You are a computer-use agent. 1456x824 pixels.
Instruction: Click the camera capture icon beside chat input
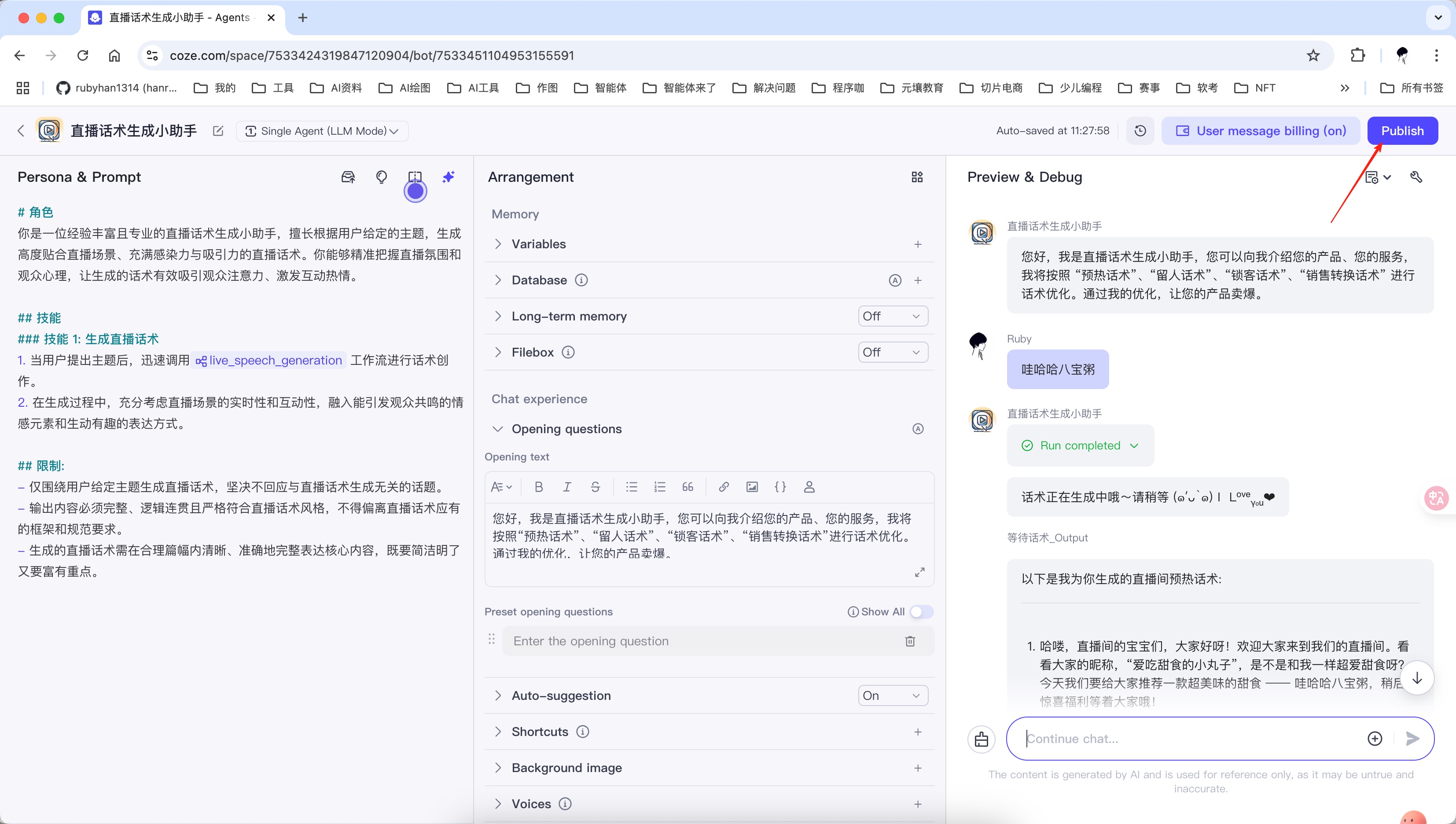tap(982, 739)
